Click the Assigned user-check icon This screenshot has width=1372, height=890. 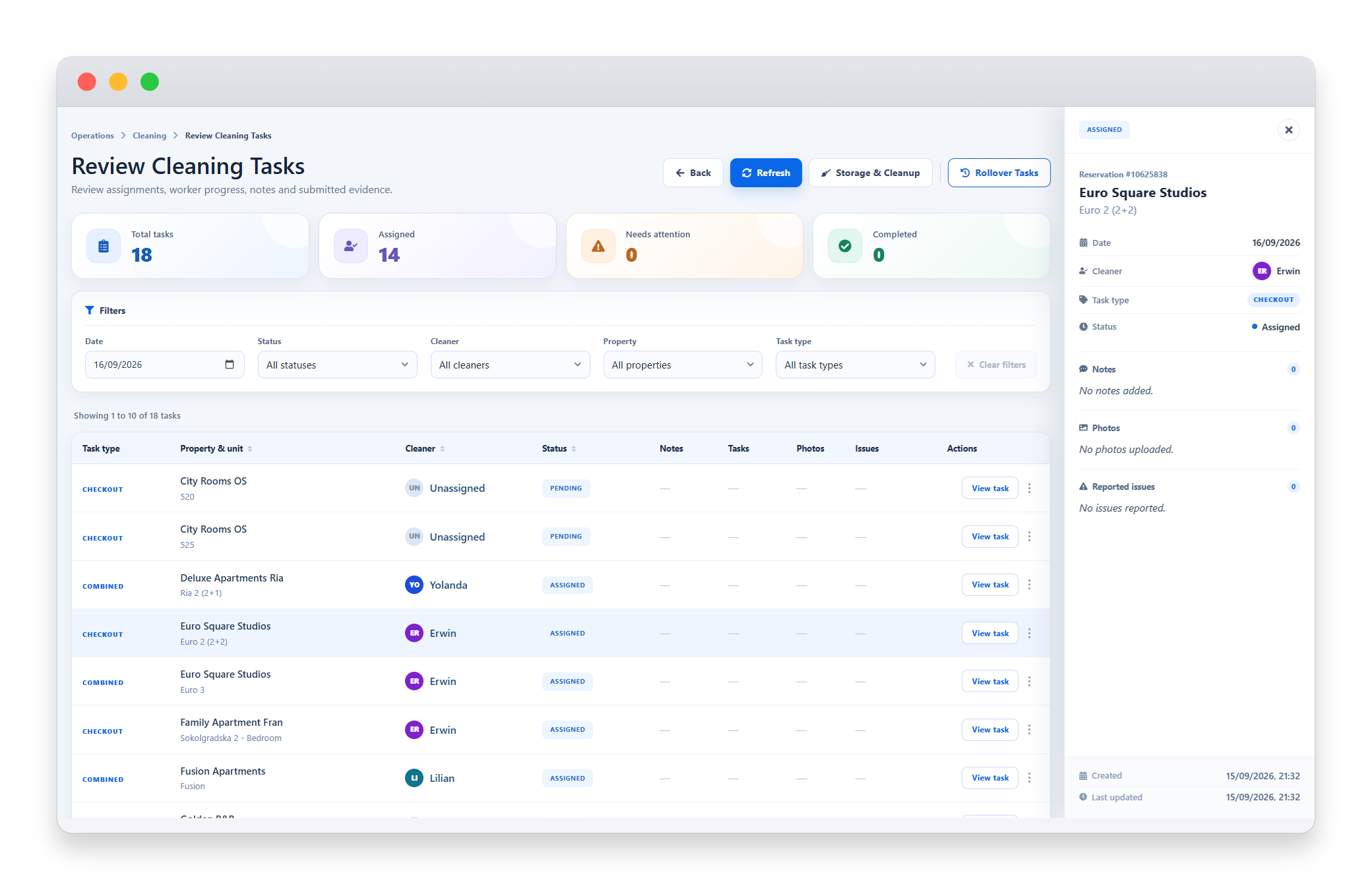click(x=351, y=246)
